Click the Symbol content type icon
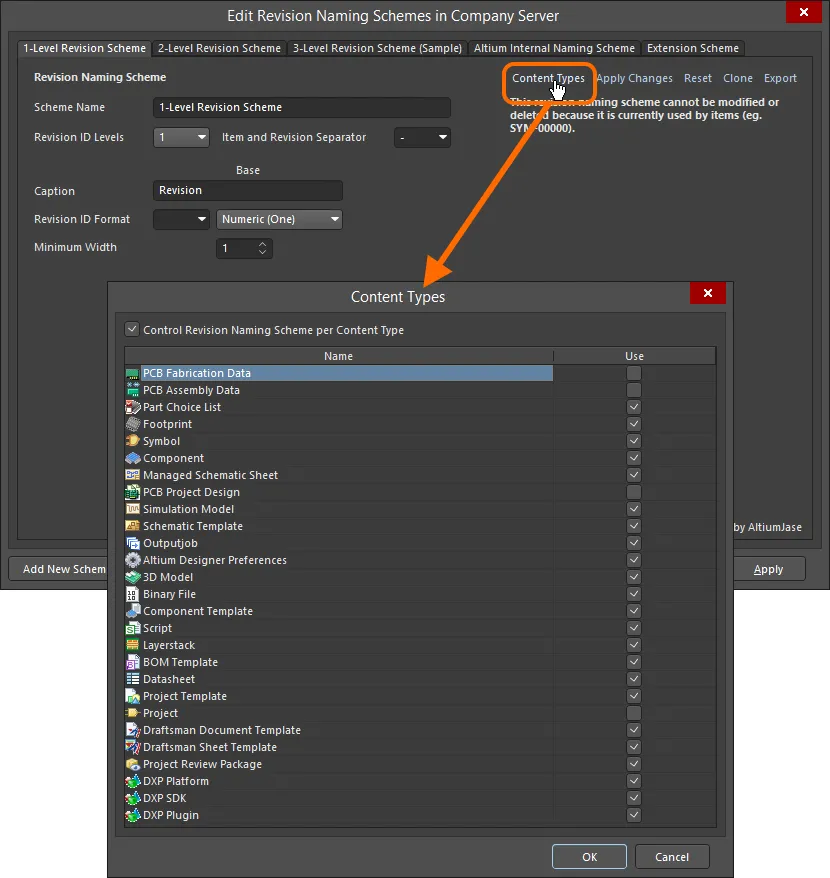This screenshot has width=830, height=878. (x=133, y=441)
